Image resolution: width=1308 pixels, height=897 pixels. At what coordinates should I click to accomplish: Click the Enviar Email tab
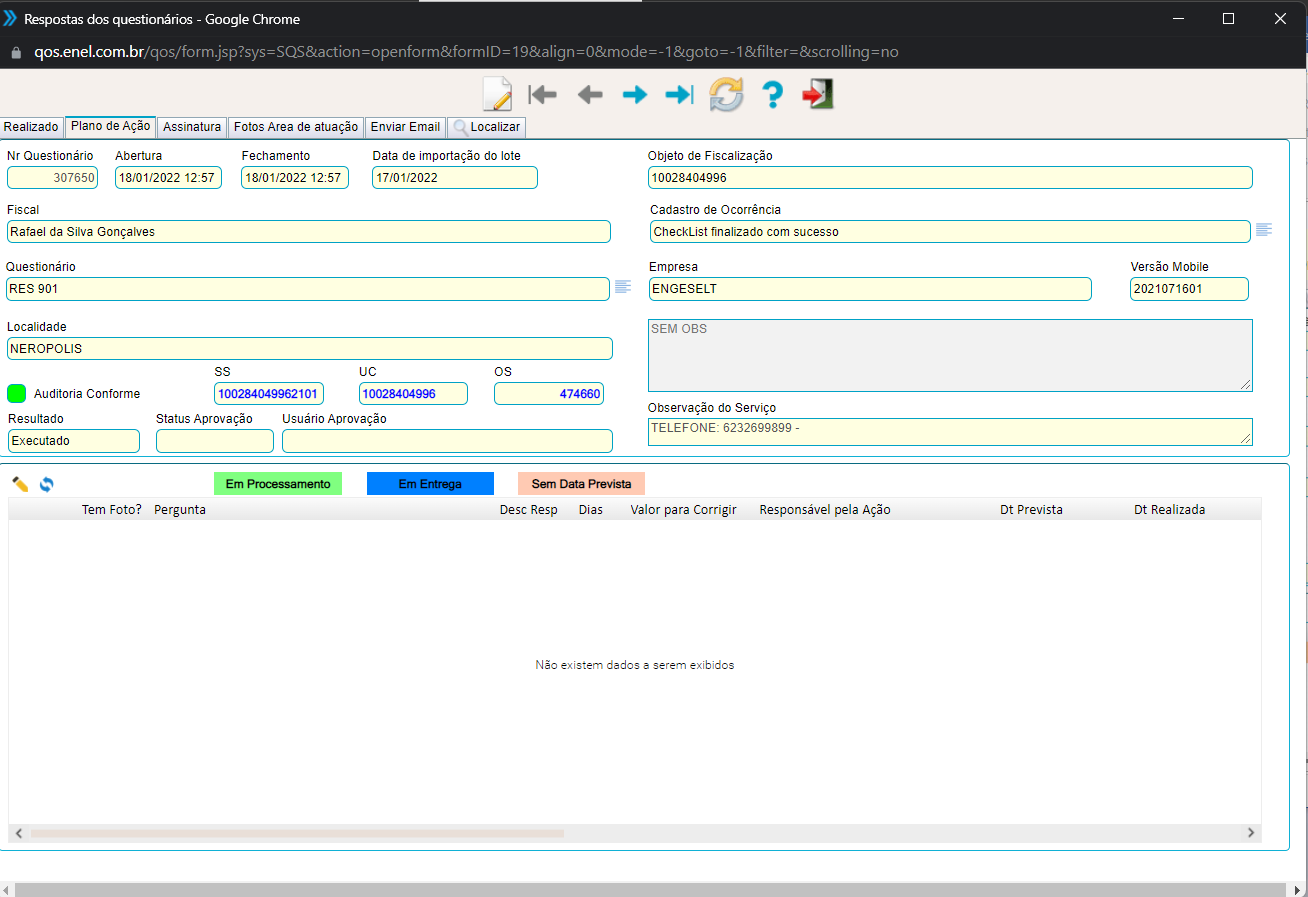[405, 127]
